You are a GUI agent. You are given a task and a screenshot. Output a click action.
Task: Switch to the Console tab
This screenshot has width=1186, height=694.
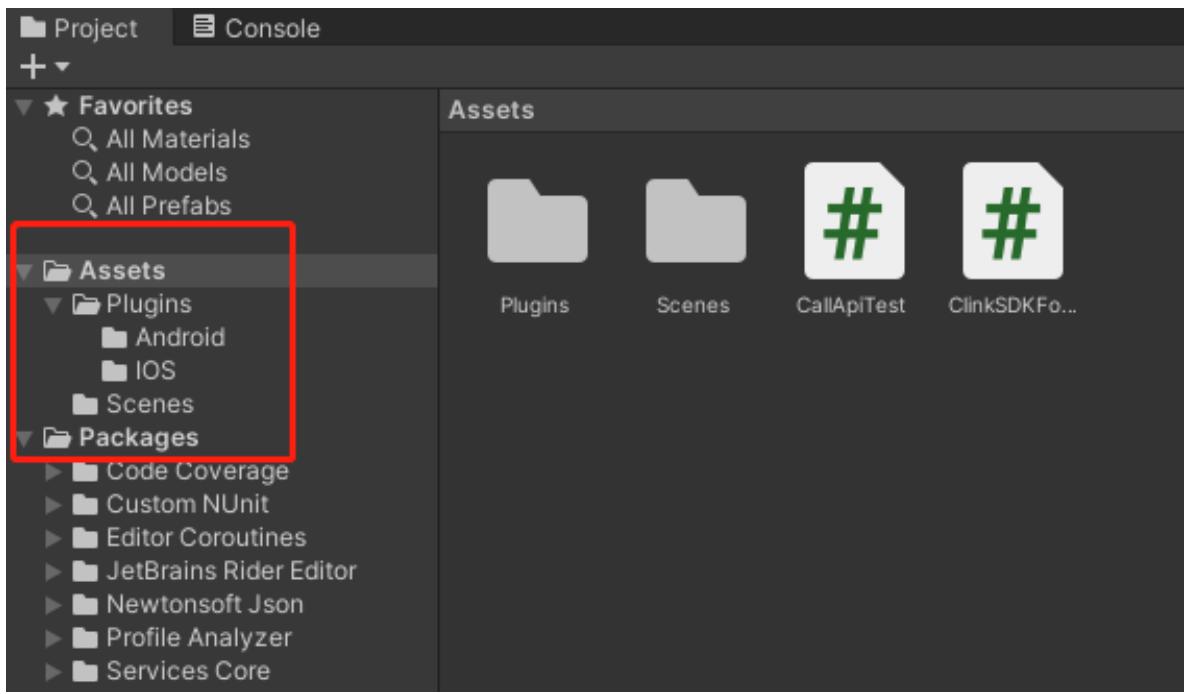point(255,29)
